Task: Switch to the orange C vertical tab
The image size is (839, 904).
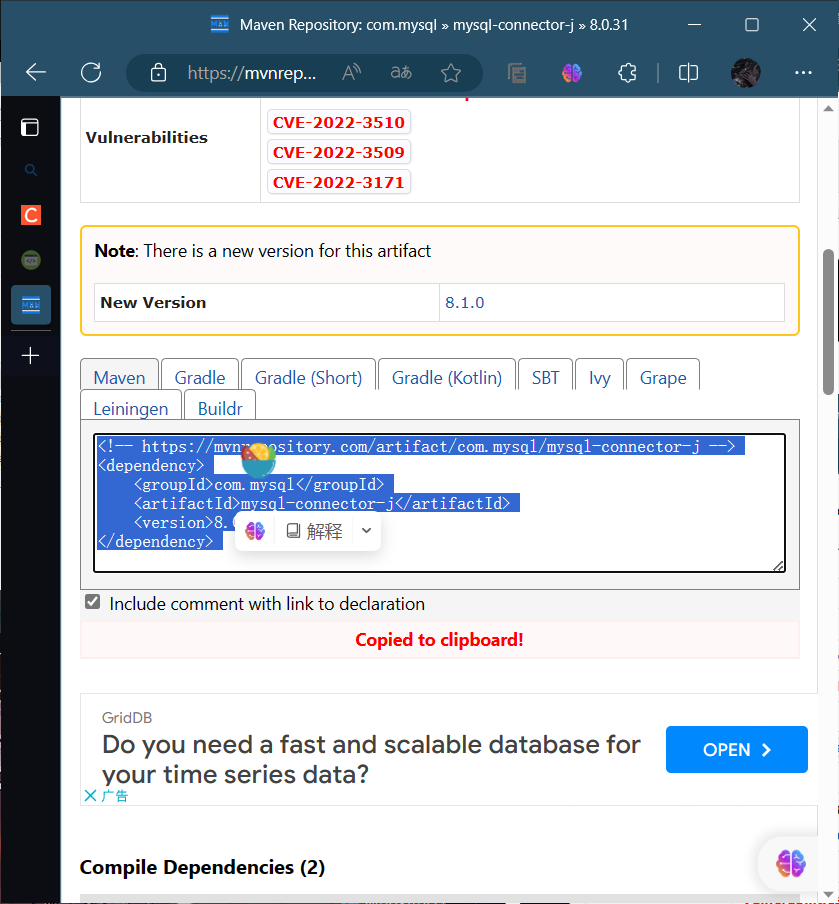Action: [31, 215]
